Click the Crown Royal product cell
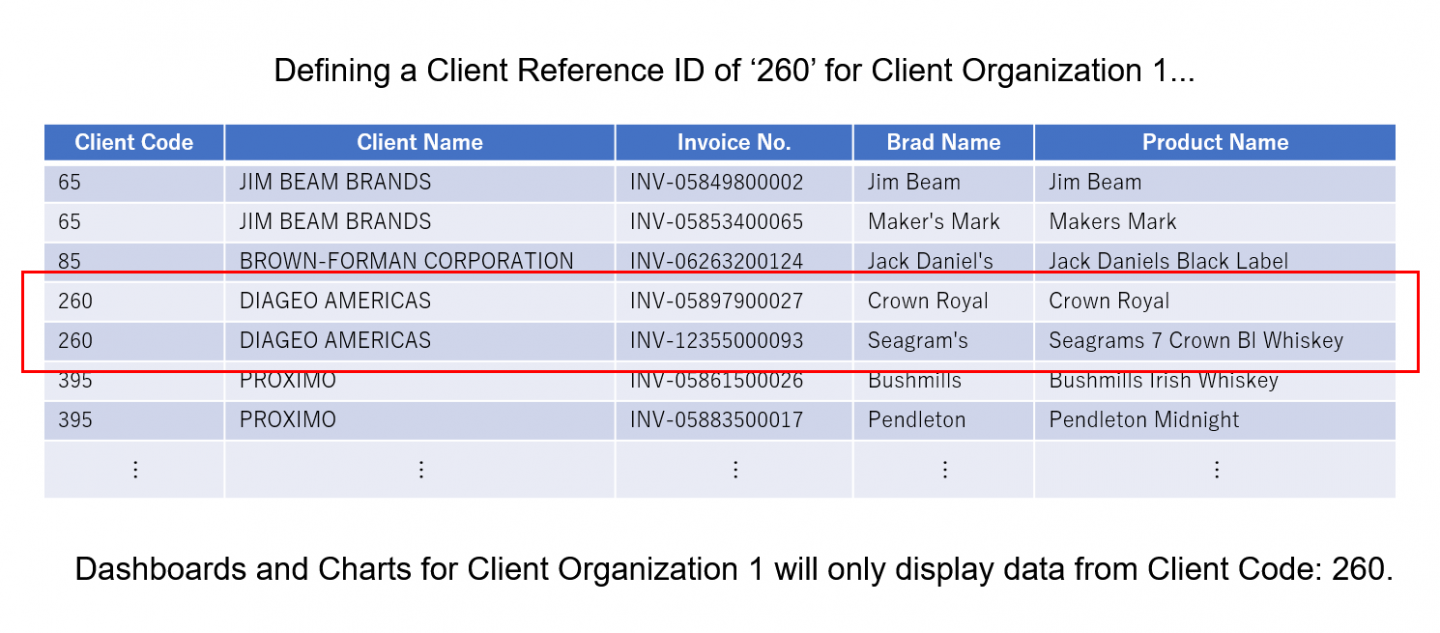The height and width of the screenshot is (633, 1440). click(1109, 300)
